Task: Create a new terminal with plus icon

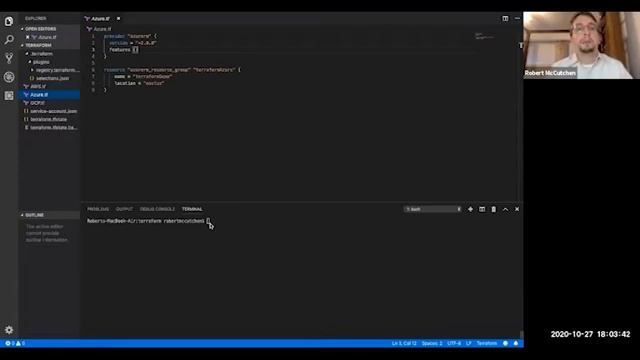Action: (x=470, y=209)
